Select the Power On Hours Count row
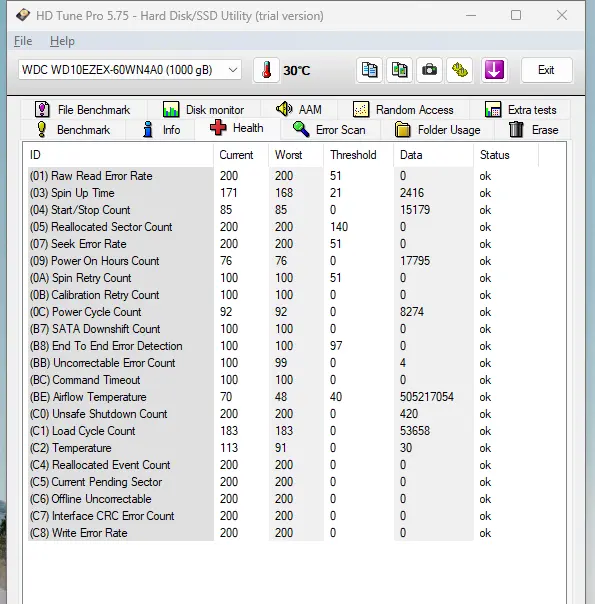The width and height of the screenshot is (595, 604). [283, 261]
